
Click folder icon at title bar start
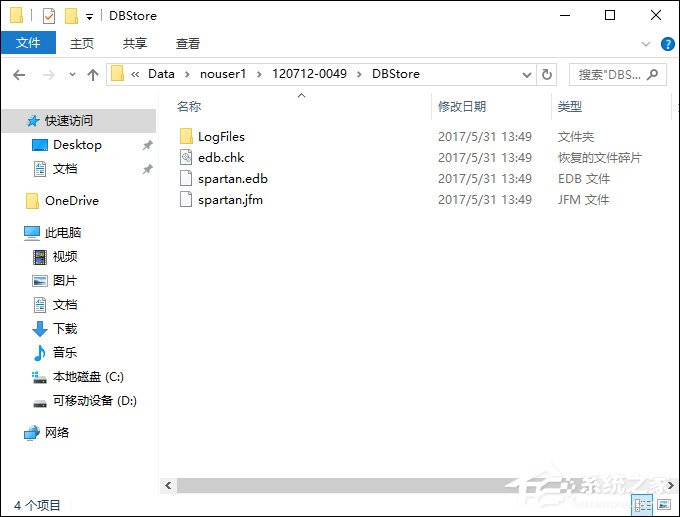point(16,16)
